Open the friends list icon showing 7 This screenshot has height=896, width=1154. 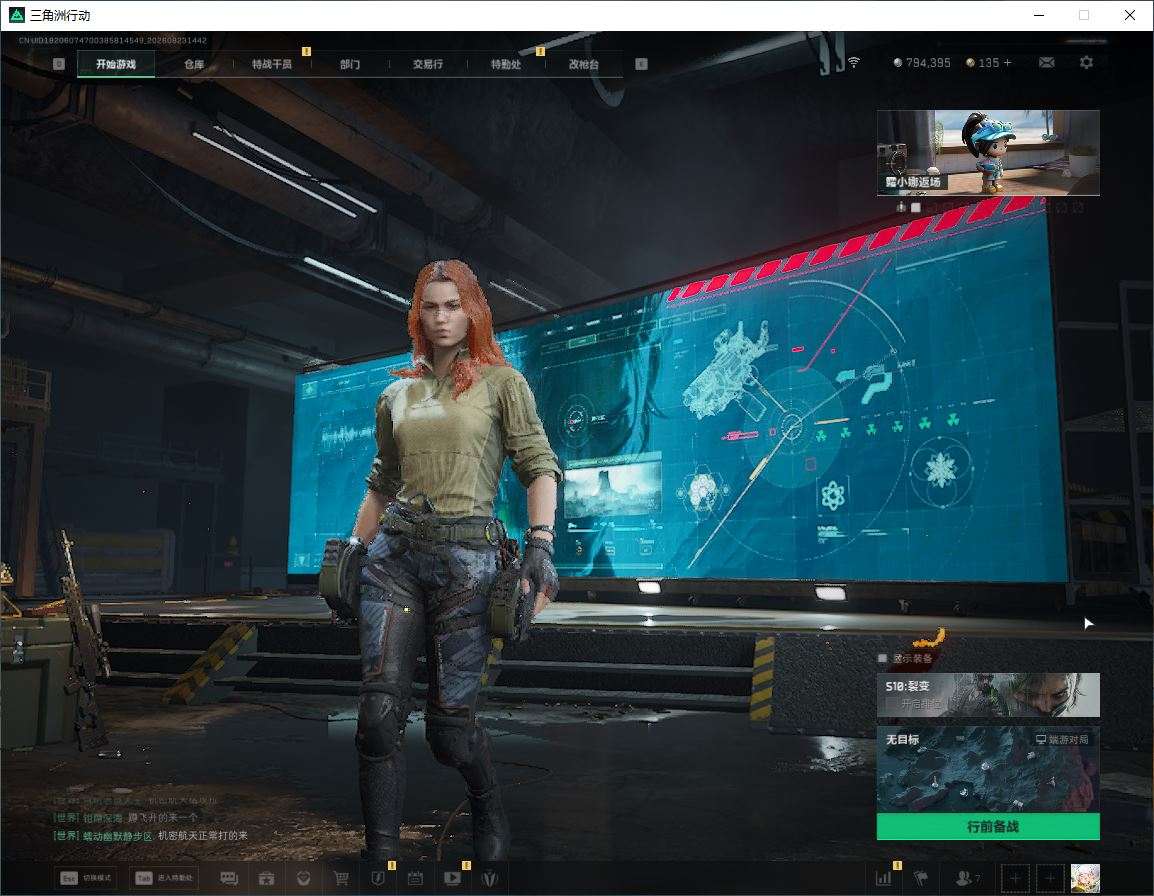tap(967, 878)
